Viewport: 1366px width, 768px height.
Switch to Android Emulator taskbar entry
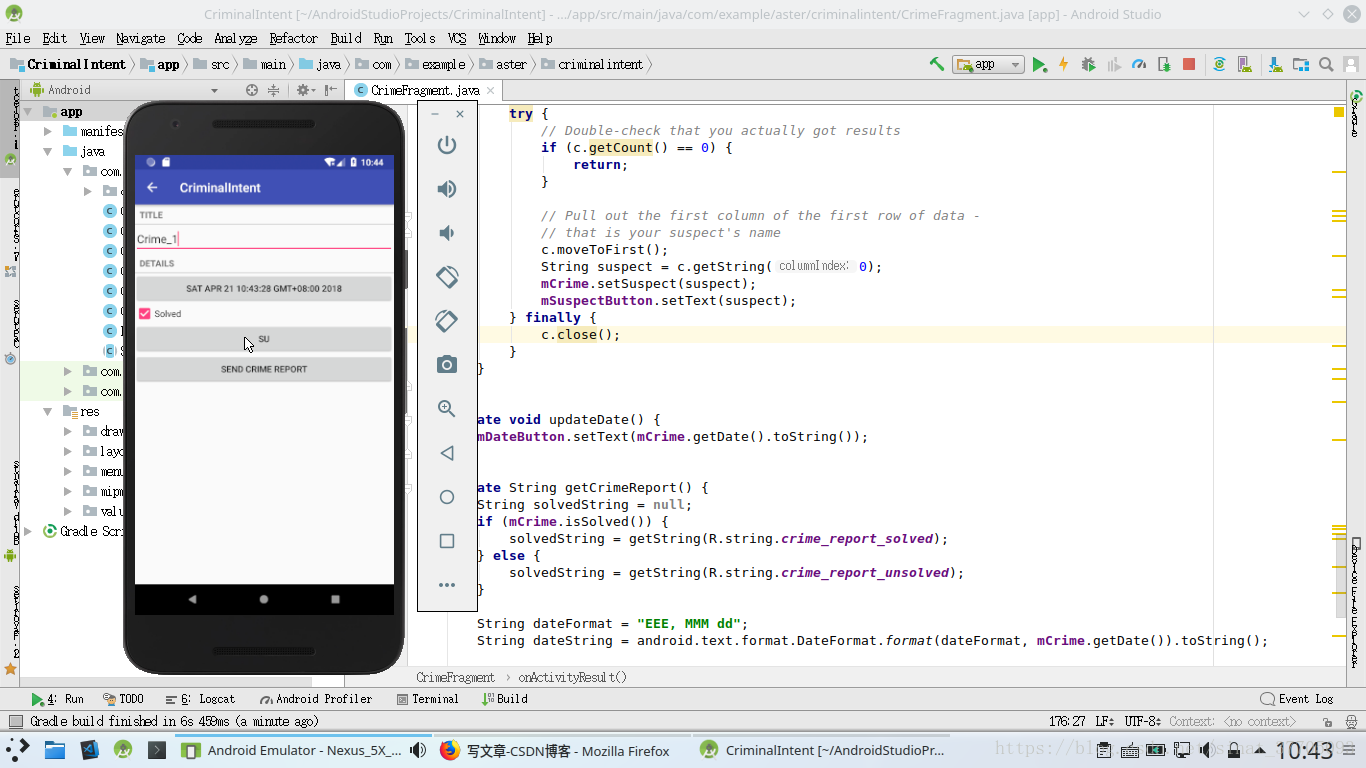coord(303,751)
